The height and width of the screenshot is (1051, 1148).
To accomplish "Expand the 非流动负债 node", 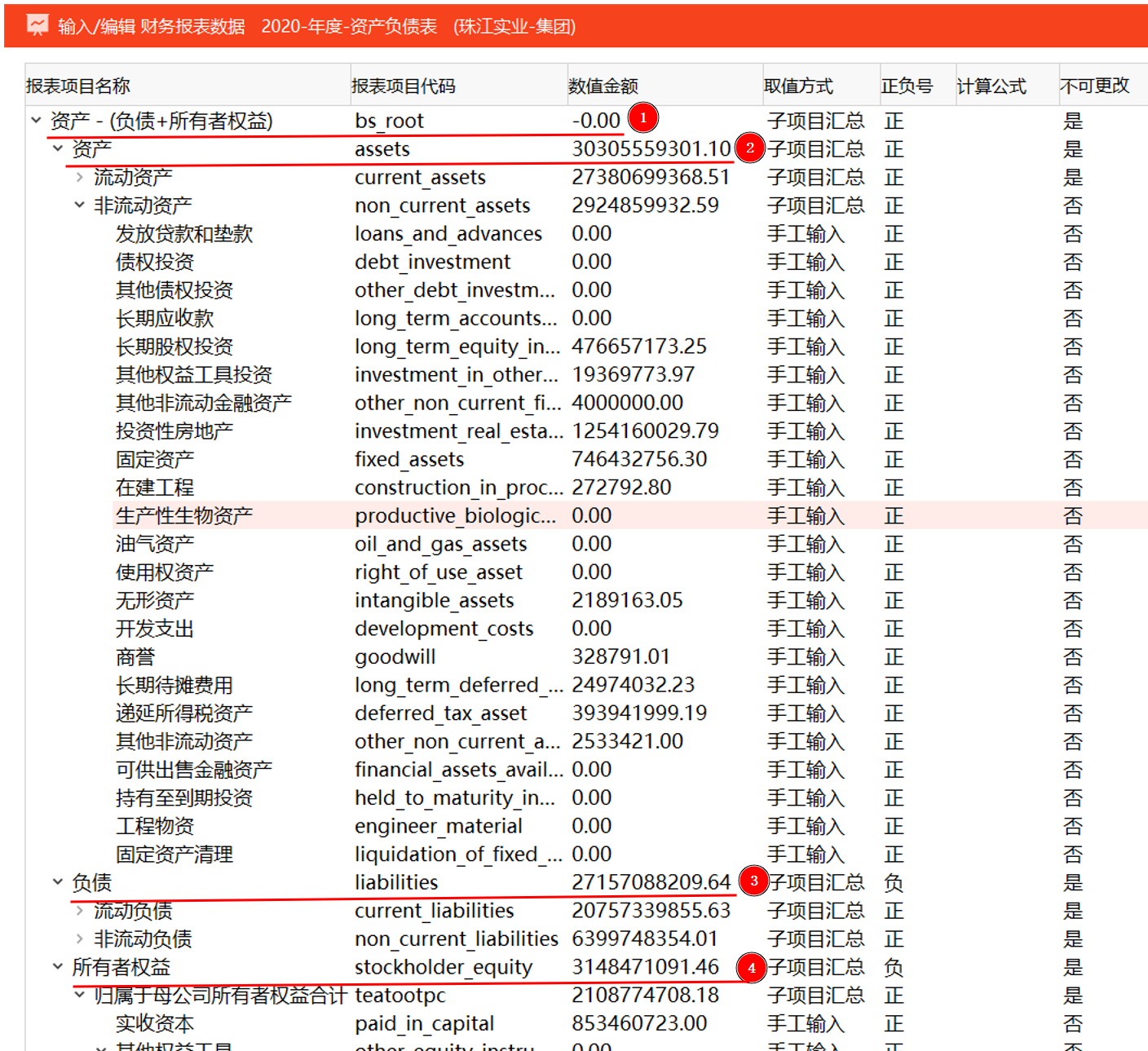I will pos(79,938).
